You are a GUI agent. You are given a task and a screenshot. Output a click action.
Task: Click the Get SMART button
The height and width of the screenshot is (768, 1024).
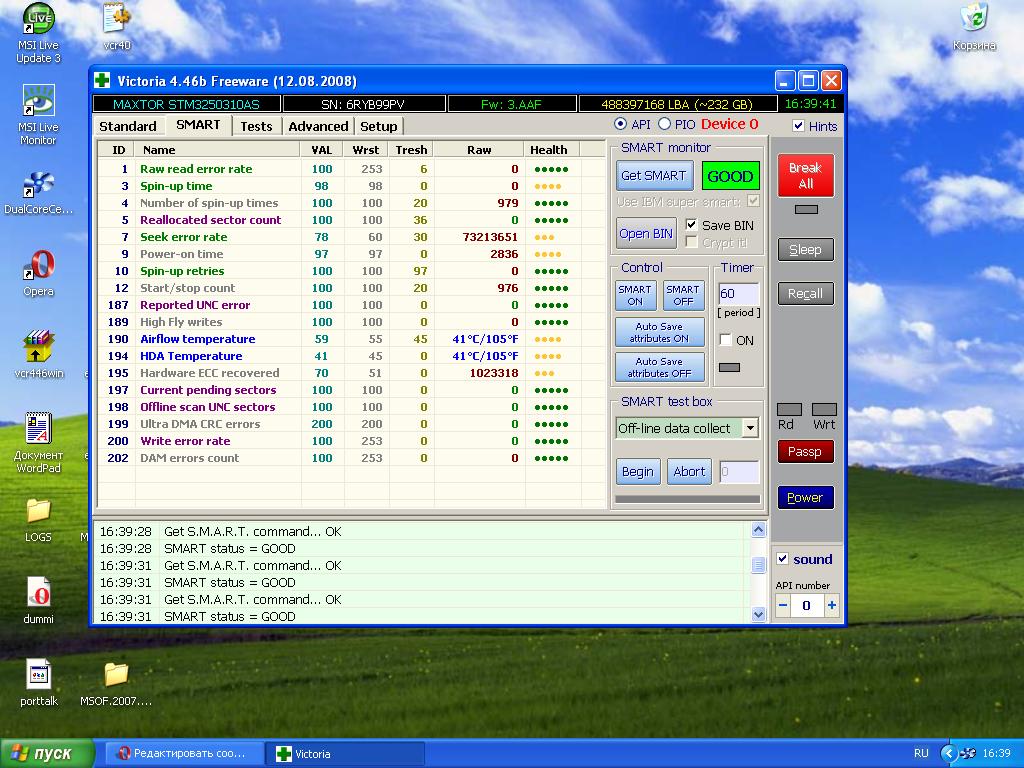pyautogui.click(x=653, y=176)
